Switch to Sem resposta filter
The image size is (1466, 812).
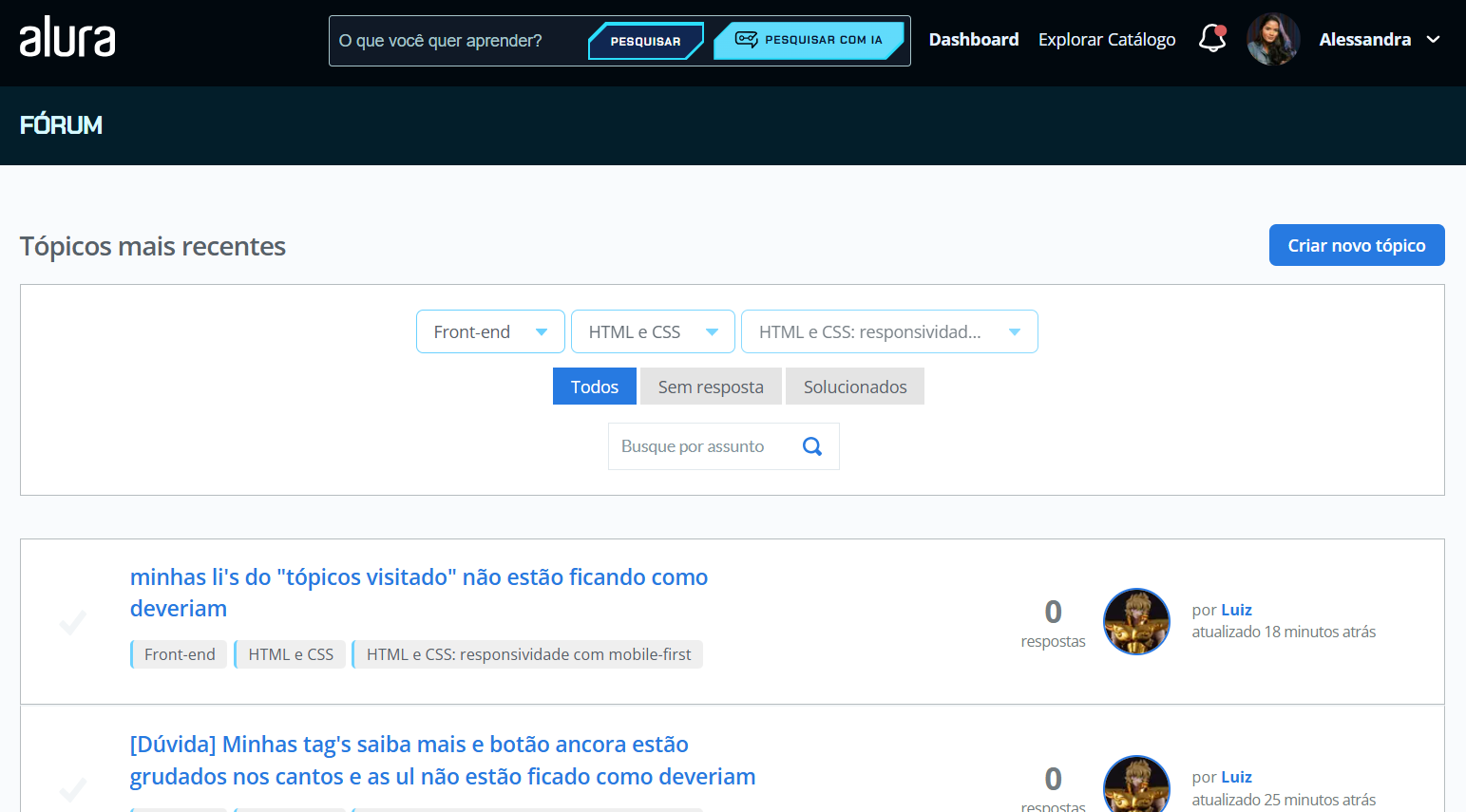[x=711, y=387]
